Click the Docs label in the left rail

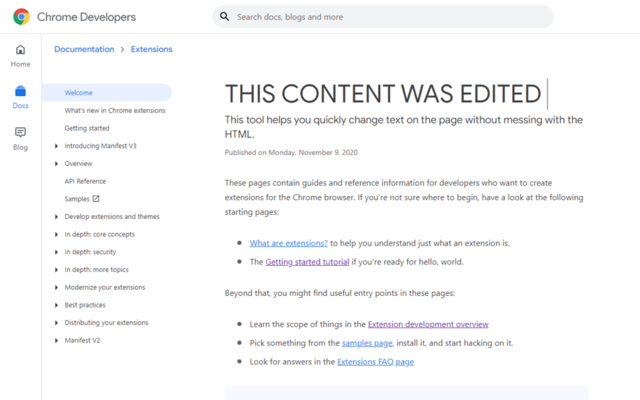click(20, 106)
